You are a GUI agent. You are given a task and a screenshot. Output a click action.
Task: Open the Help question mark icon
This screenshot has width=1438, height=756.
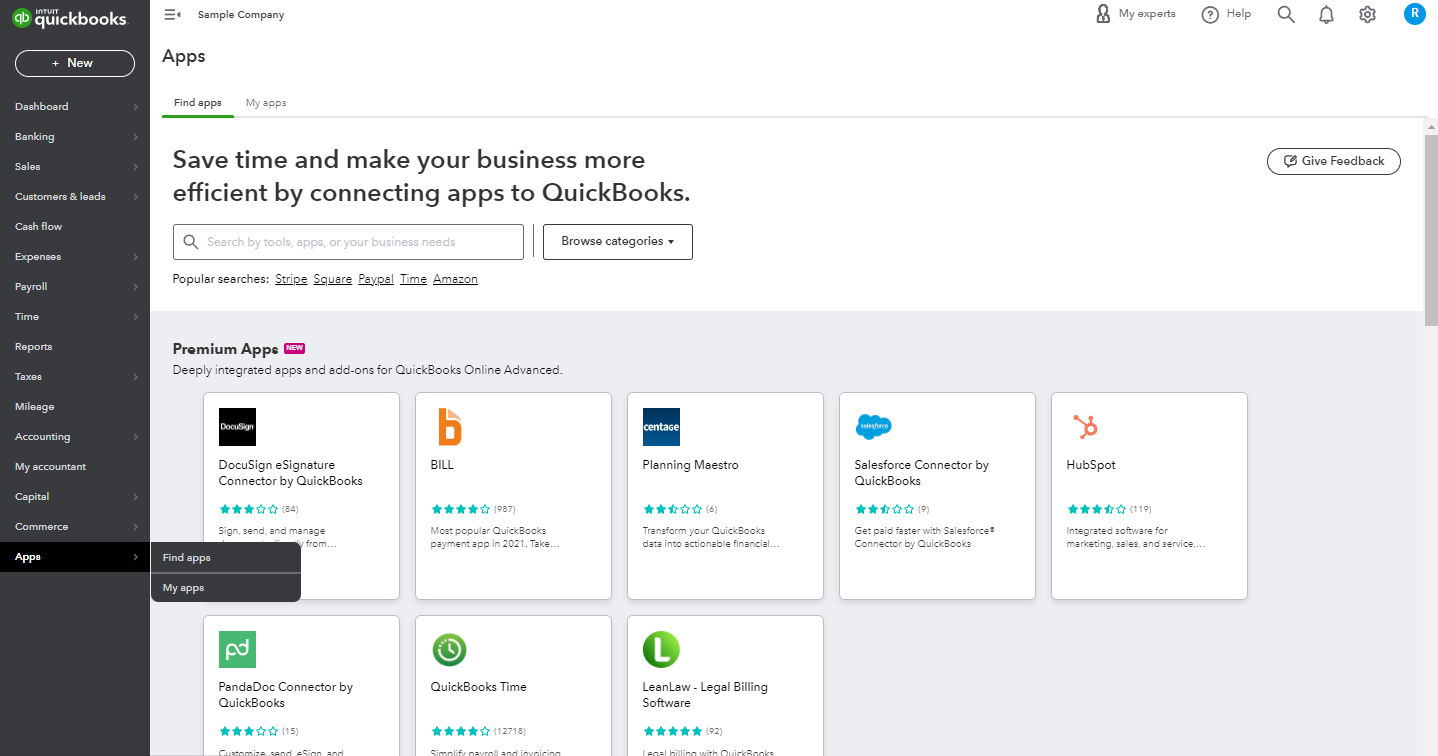(x=1210, y=14)
